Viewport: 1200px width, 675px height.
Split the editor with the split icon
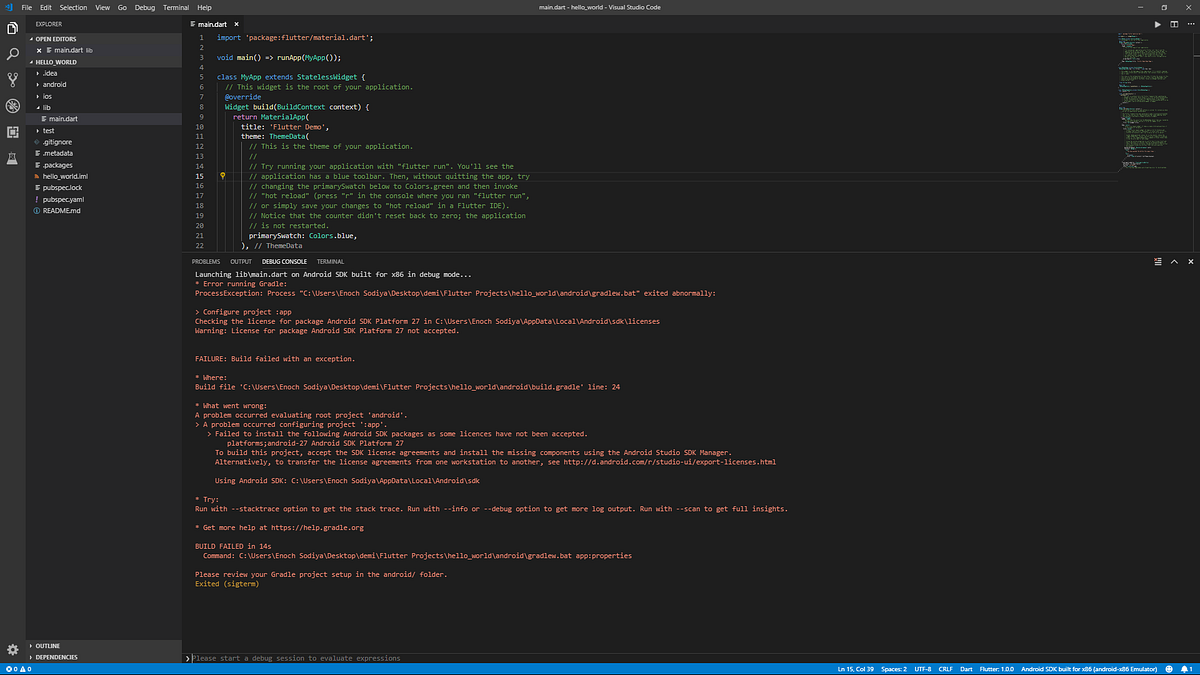[x=1173, y=23]
